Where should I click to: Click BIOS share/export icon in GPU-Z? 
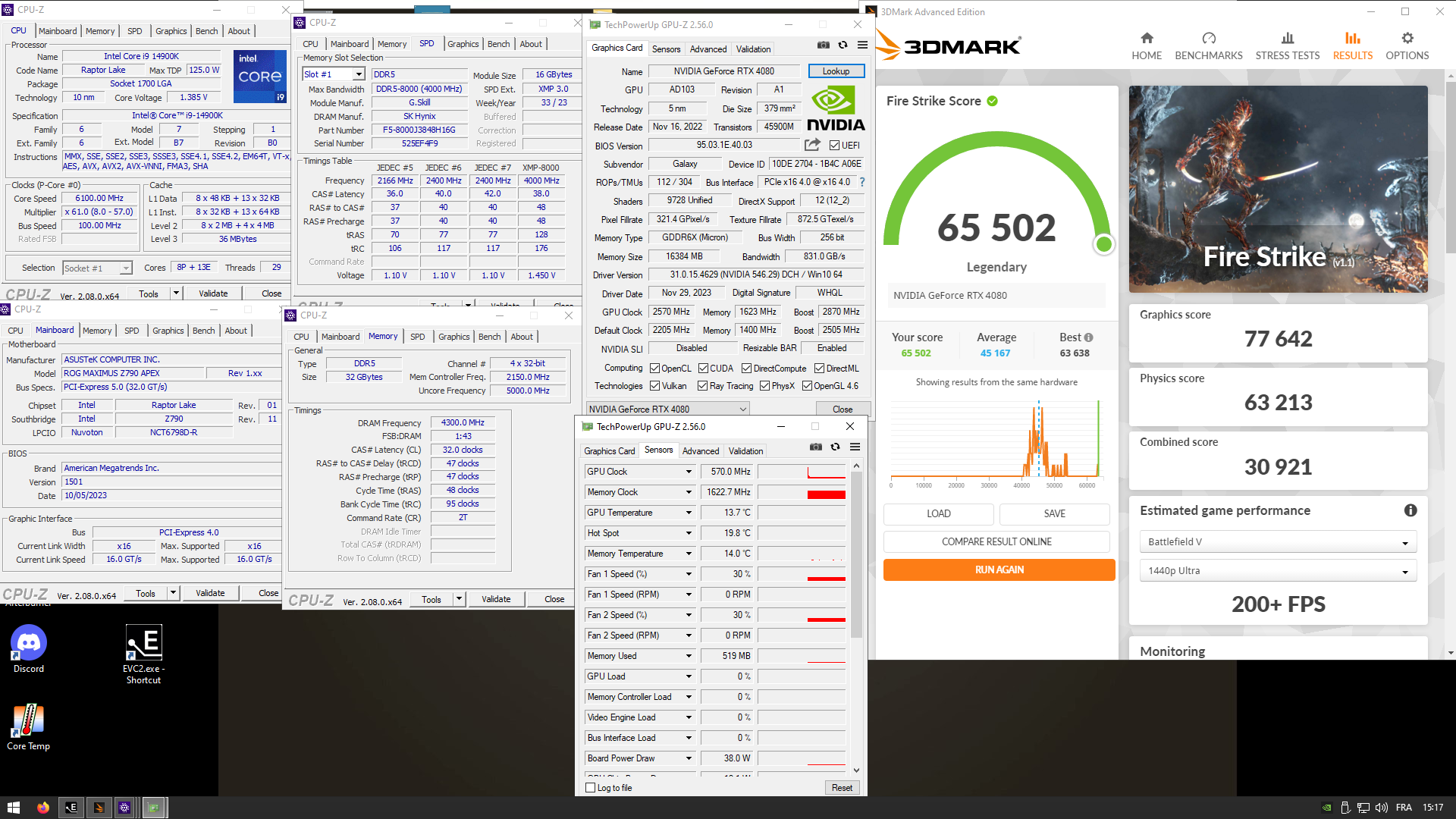[812, 145]
